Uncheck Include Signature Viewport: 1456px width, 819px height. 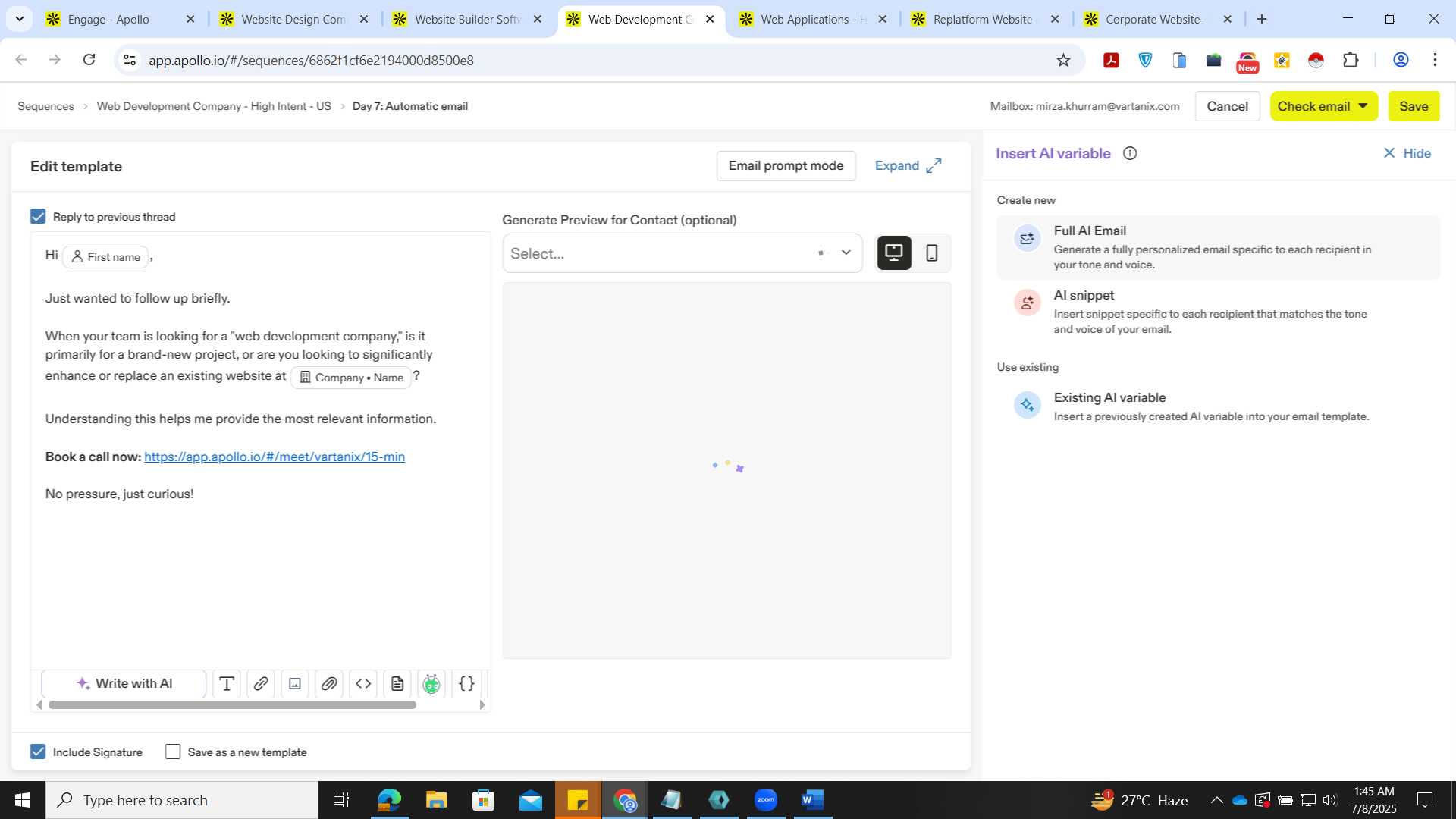coord(38,752)
